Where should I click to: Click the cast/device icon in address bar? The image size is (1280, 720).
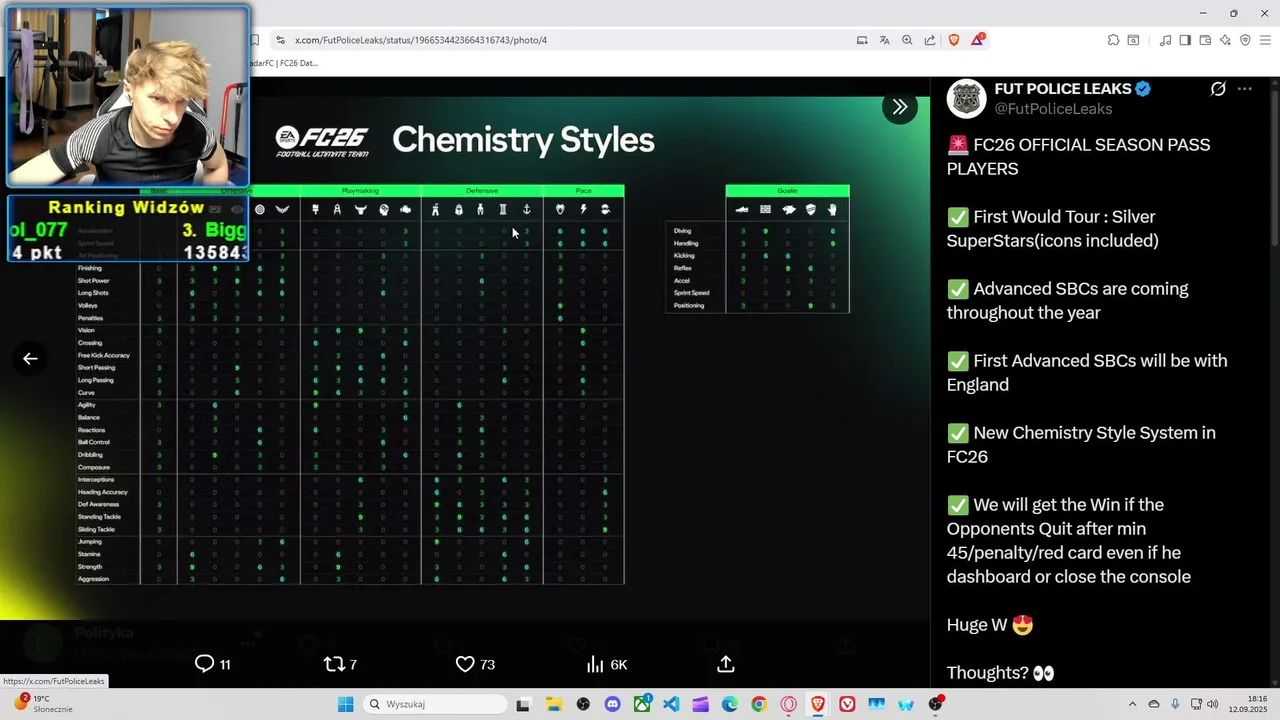pyautogui.click(x=862, y=40)
